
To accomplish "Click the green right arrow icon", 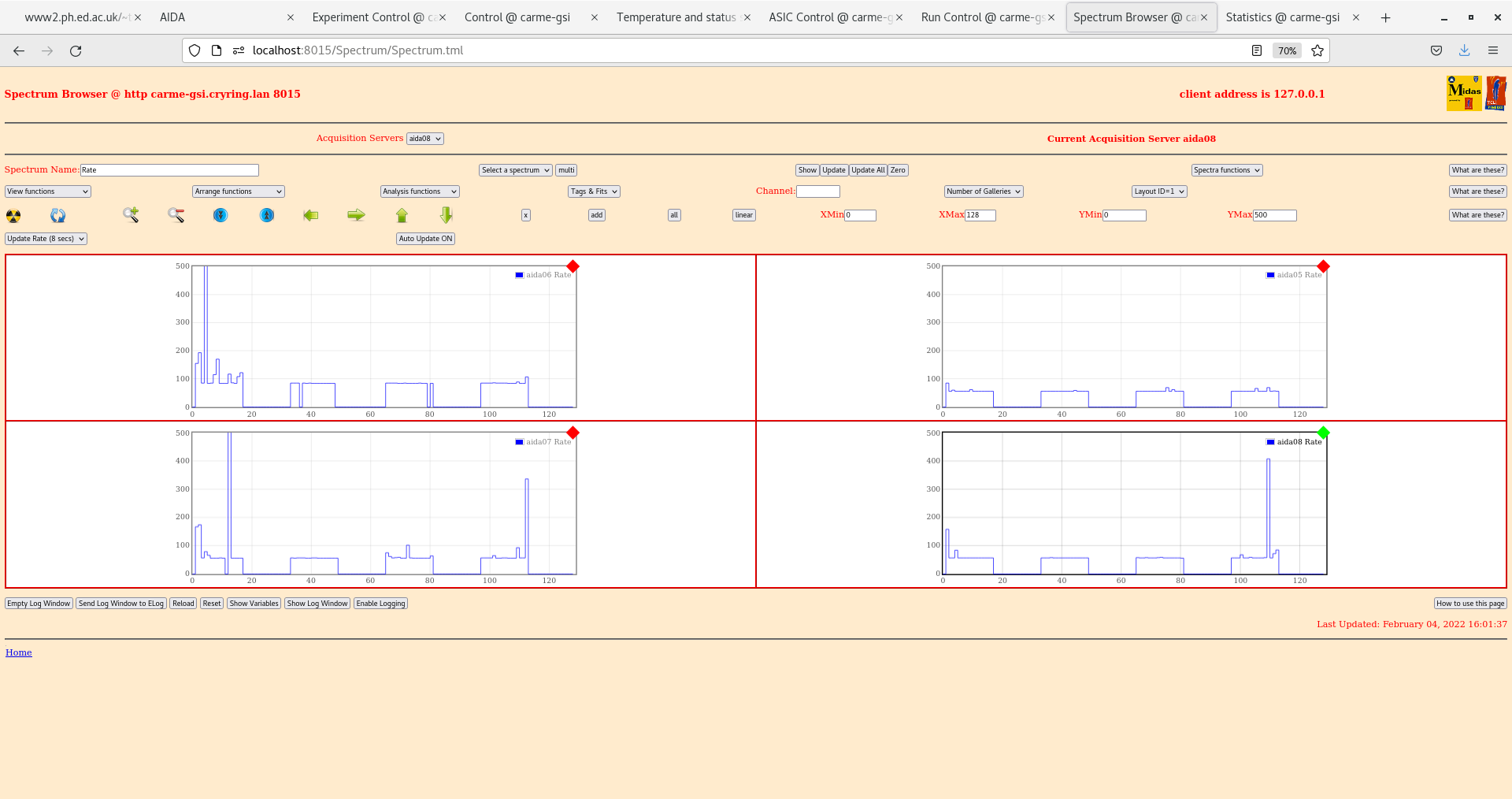I will point(356,215).
